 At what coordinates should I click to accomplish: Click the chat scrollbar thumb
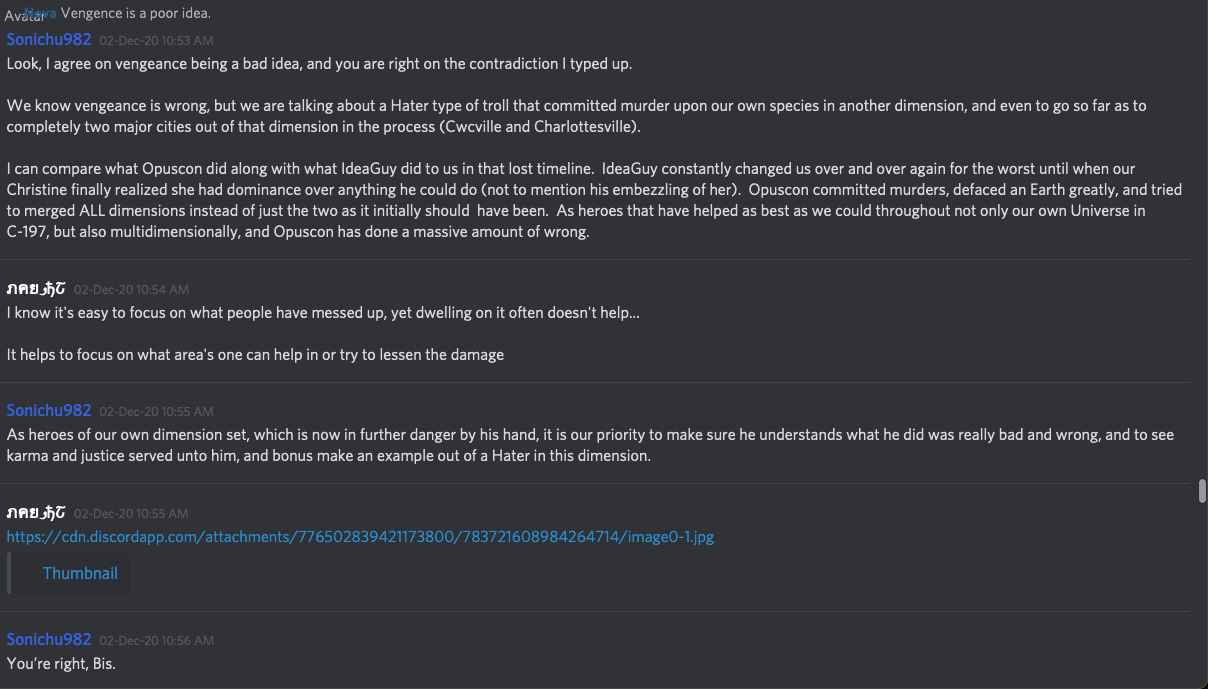(x=1201, y=490)
